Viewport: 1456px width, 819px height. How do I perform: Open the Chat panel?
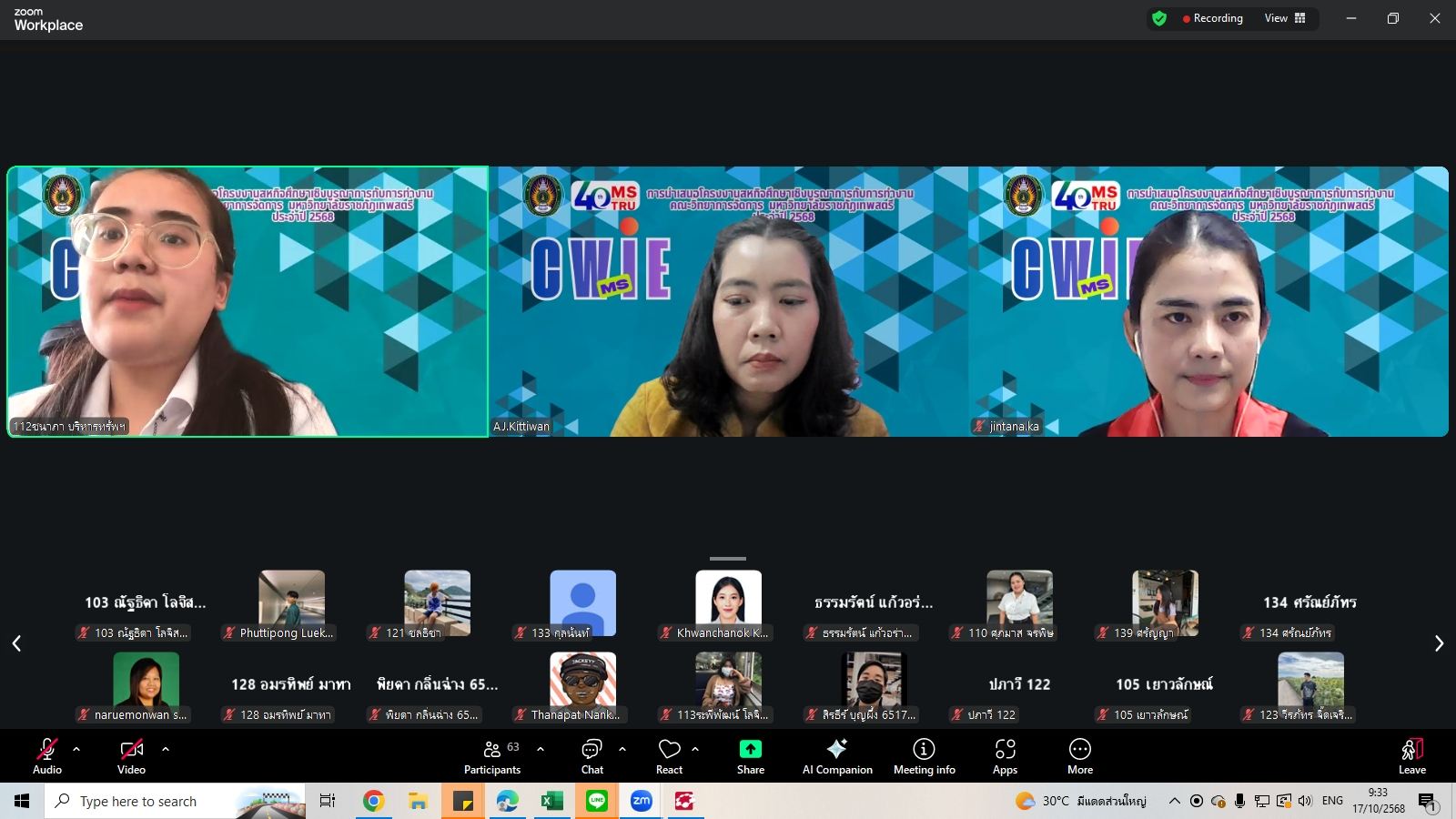(591, 755)
